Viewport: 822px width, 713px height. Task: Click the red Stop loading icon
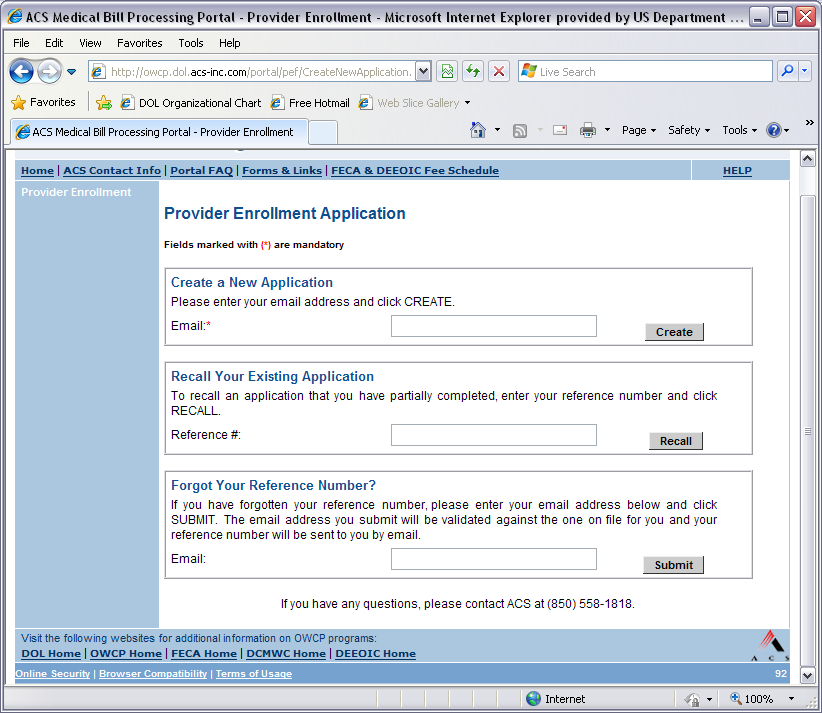coord(499,71)
